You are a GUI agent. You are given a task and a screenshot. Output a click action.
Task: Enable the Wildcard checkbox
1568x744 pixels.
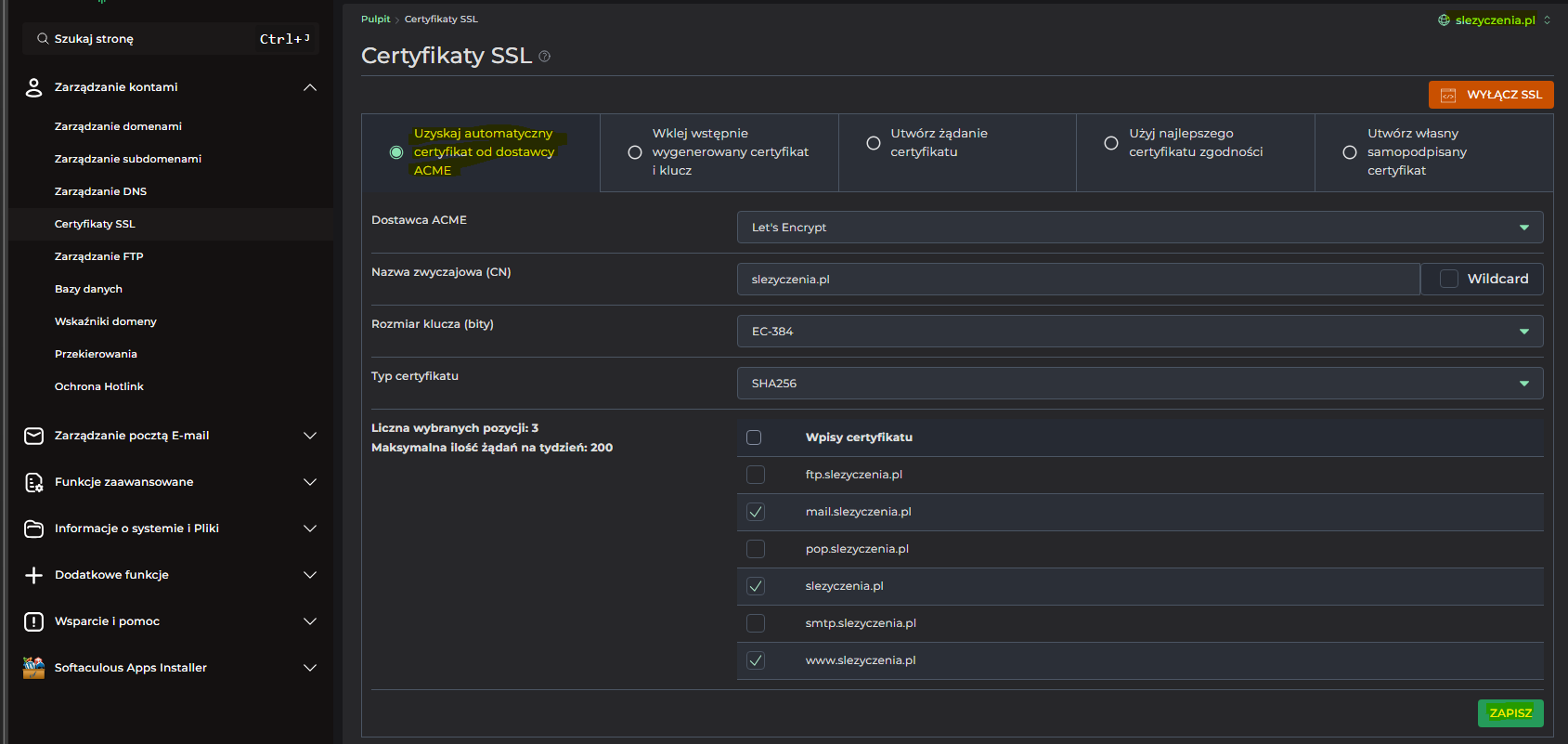(1448, 279)
